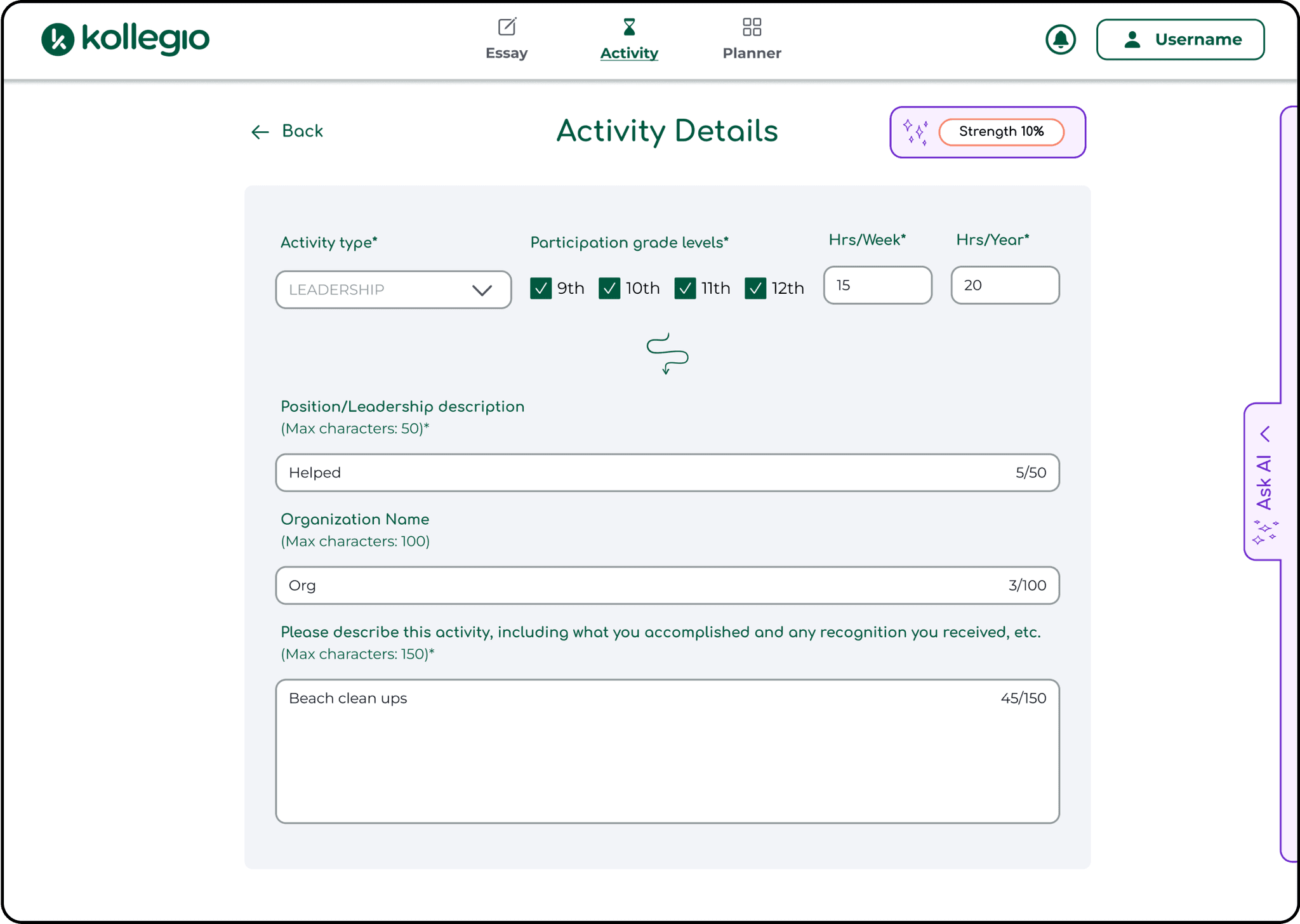Switch to the Planner tab label
This screenshot has height=924, width=1300.
pos(752,53)
